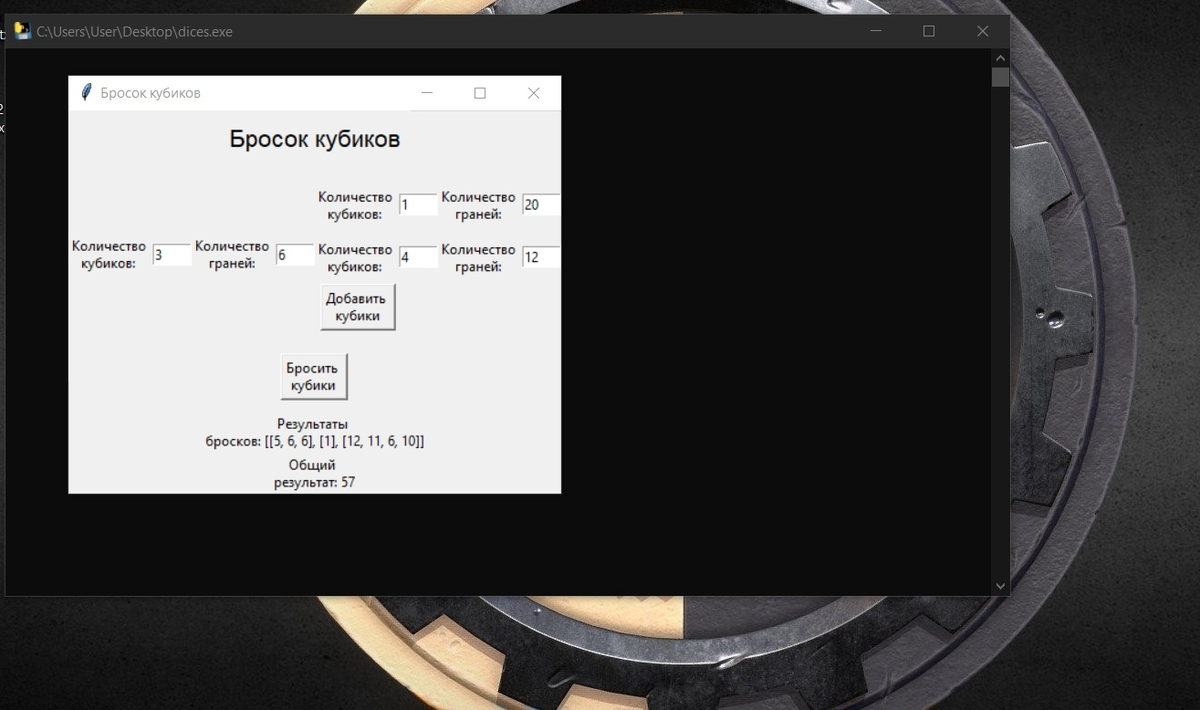Focus the faces field containing 20

541,205
